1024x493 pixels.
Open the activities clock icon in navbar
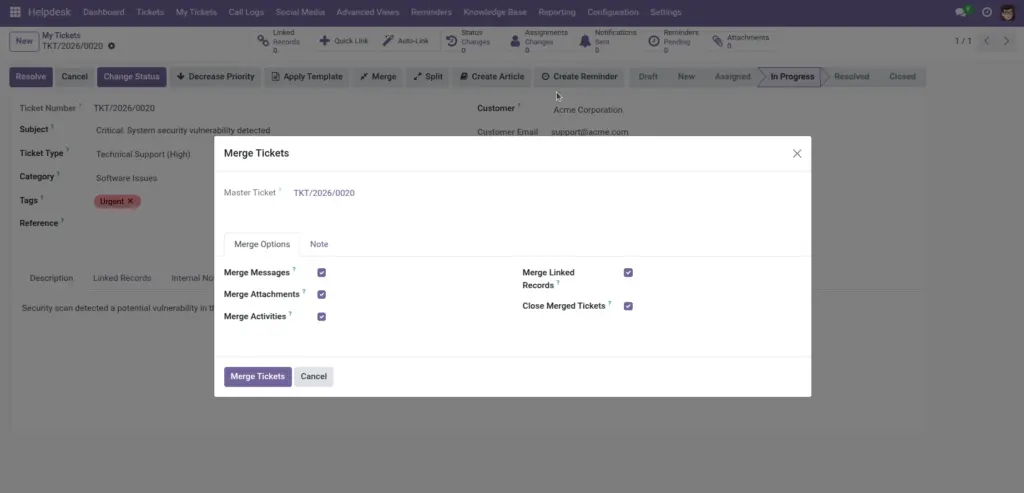click(987, 12)
